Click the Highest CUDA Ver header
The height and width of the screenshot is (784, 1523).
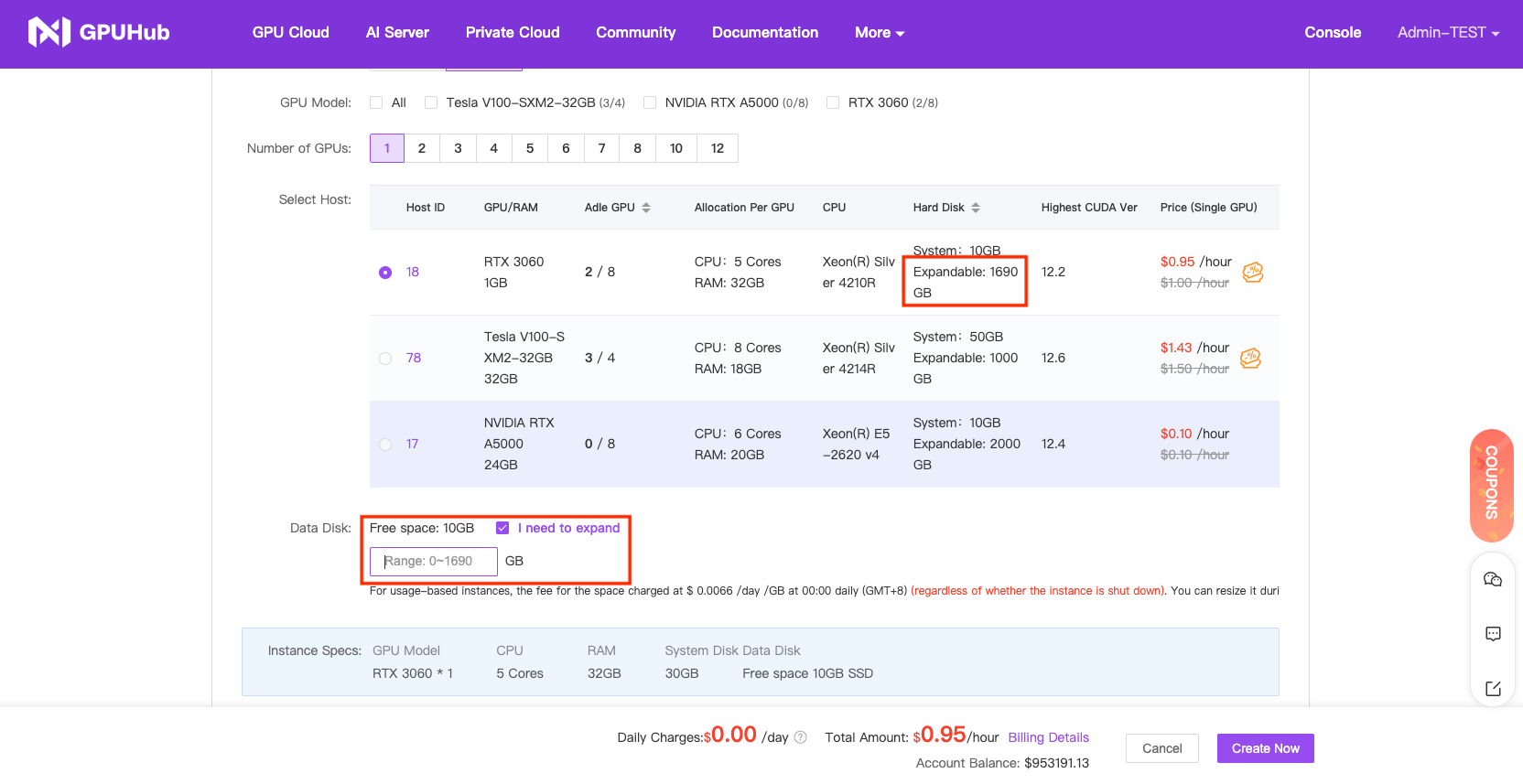[1089, 208]
